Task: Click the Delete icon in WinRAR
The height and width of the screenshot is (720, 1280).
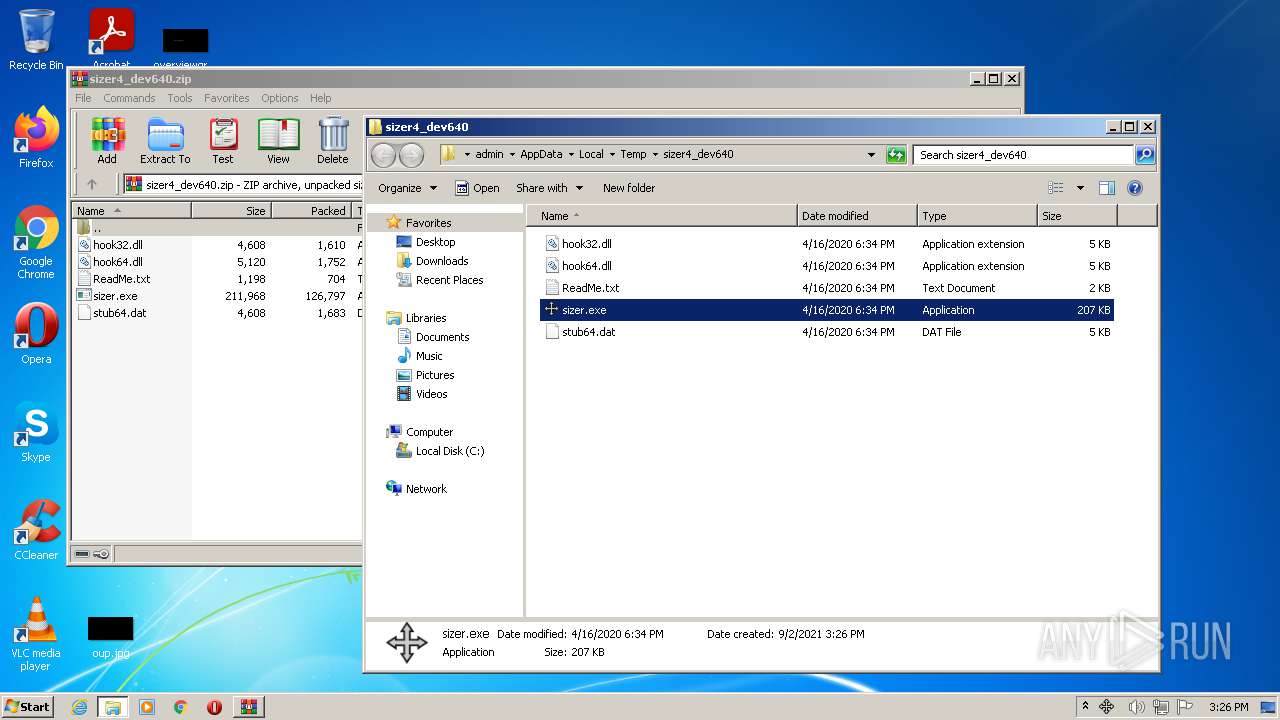Action: [333, 141]
